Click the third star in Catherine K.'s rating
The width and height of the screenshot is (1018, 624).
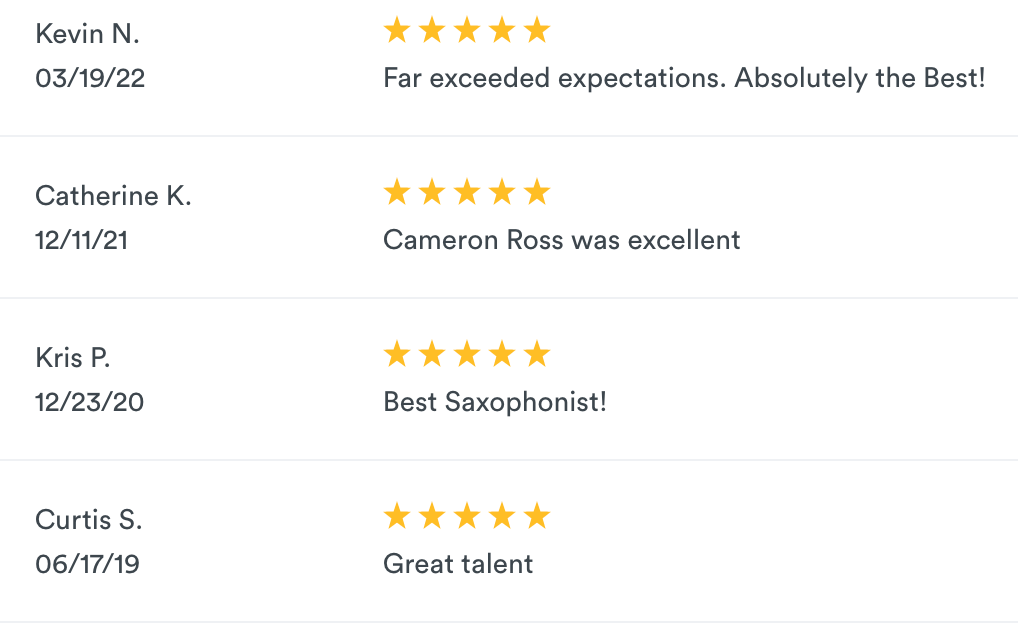(x=467, y=192)
